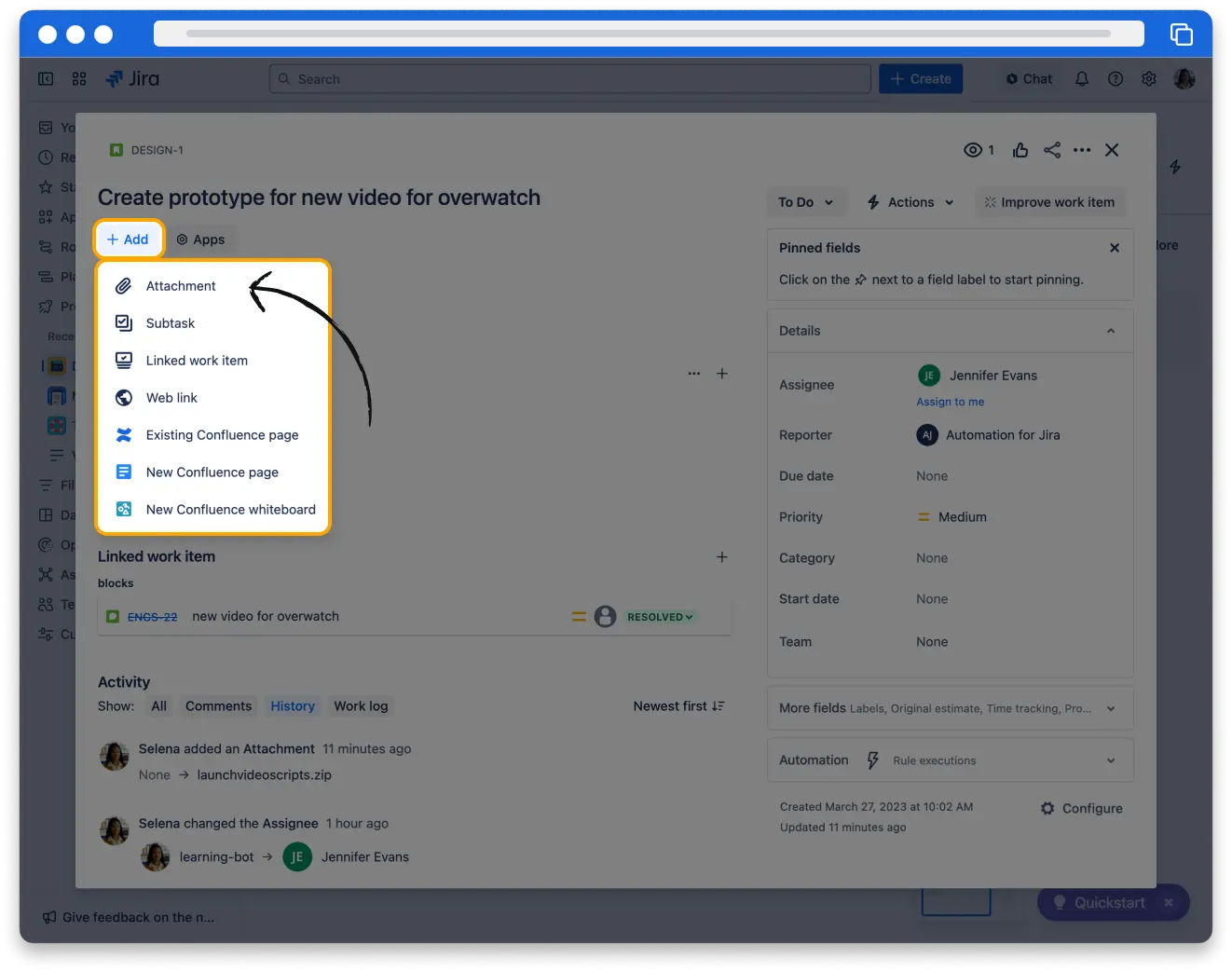Click the issue title text
The image size is (1232, 972).
click(x=319, y=198)
